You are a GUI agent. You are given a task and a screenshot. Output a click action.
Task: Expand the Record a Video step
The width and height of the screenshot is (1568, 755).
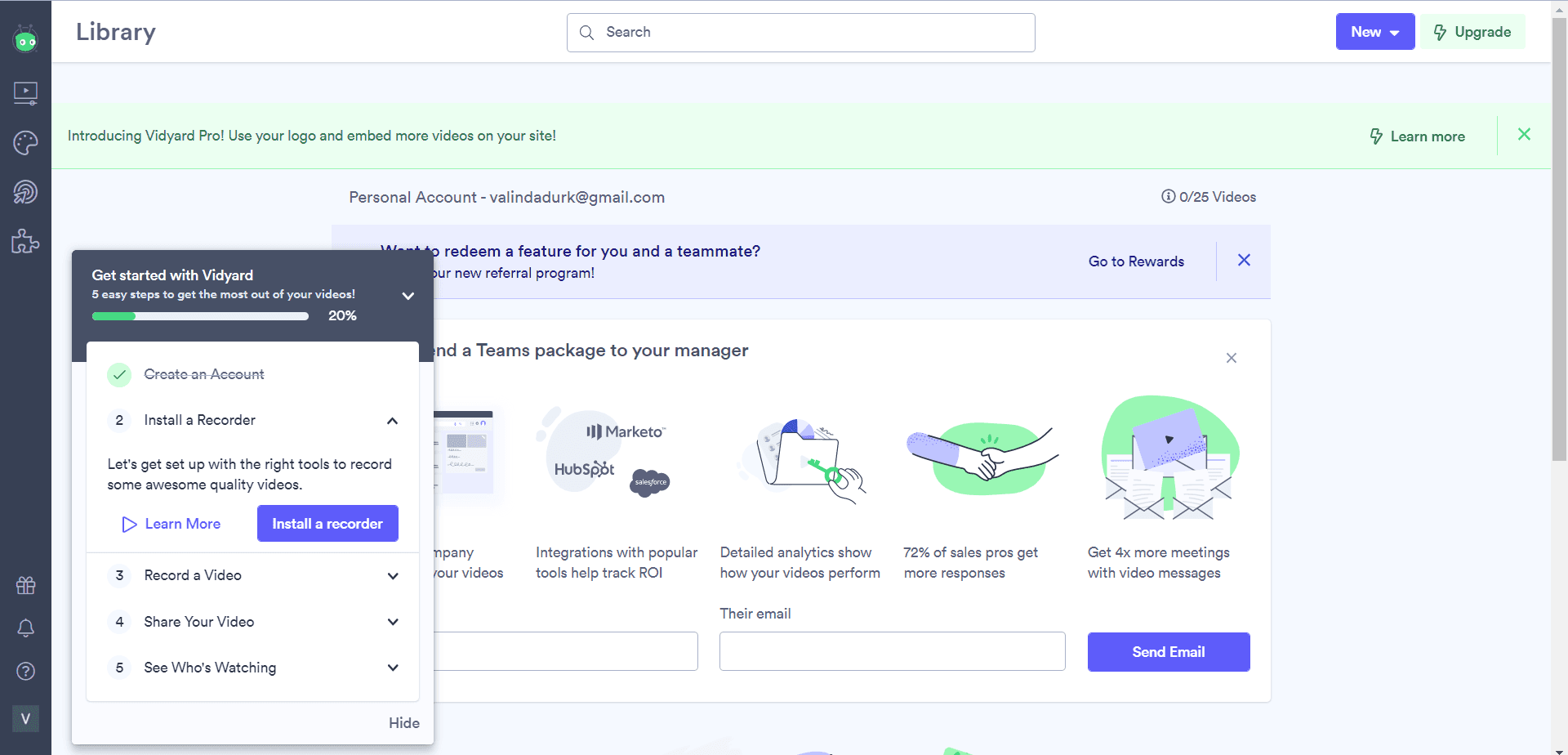point(393,576)
